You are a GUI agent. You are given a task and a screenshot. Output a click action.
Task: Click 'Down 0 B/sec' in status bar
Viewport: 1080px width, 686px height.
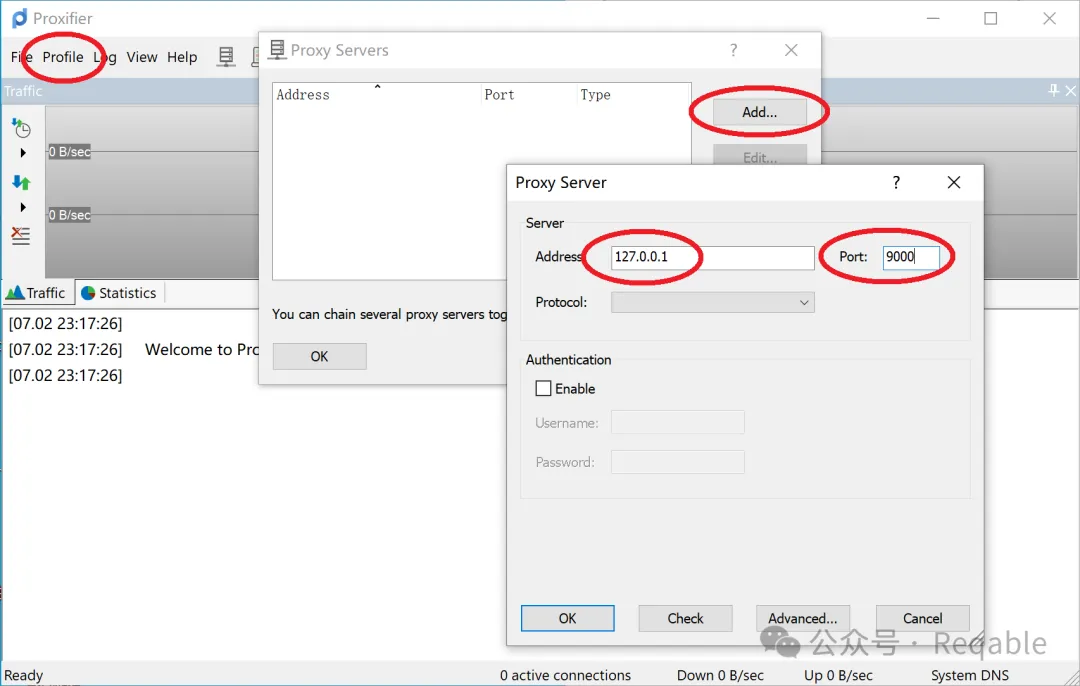[720, 675]
